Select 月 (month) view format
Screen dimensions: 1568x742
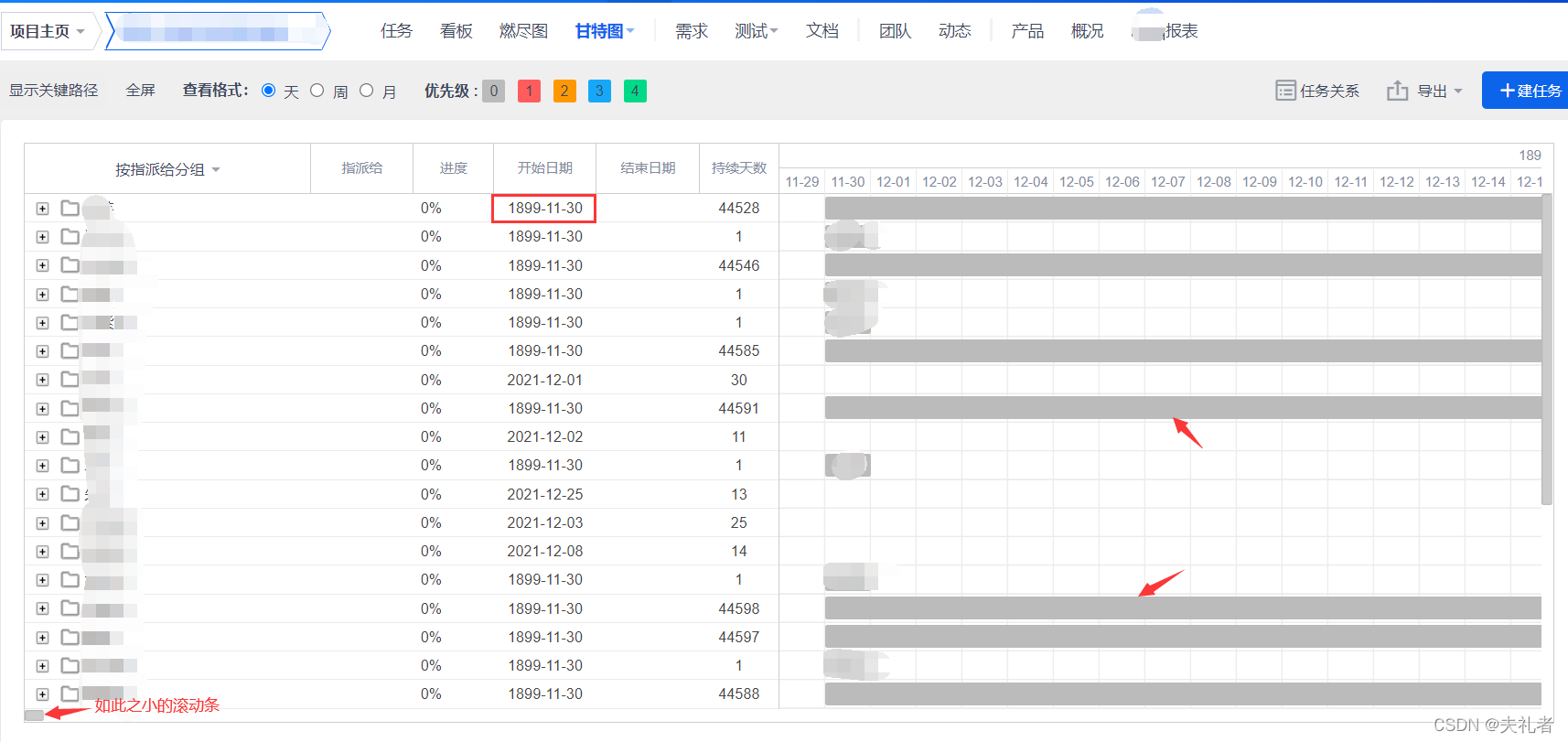[367, 91]
